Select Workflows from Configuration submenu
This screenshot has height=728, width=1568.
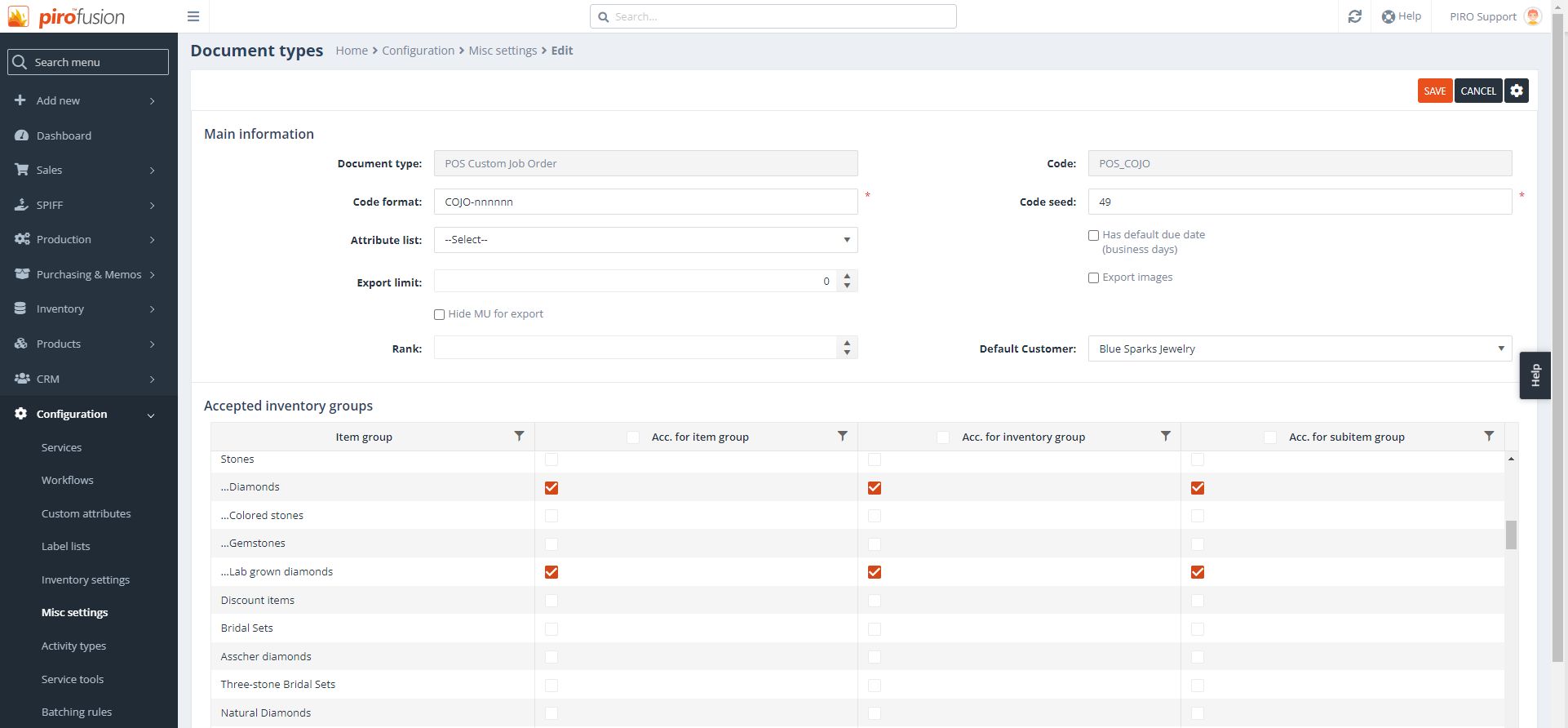(67, 480)
